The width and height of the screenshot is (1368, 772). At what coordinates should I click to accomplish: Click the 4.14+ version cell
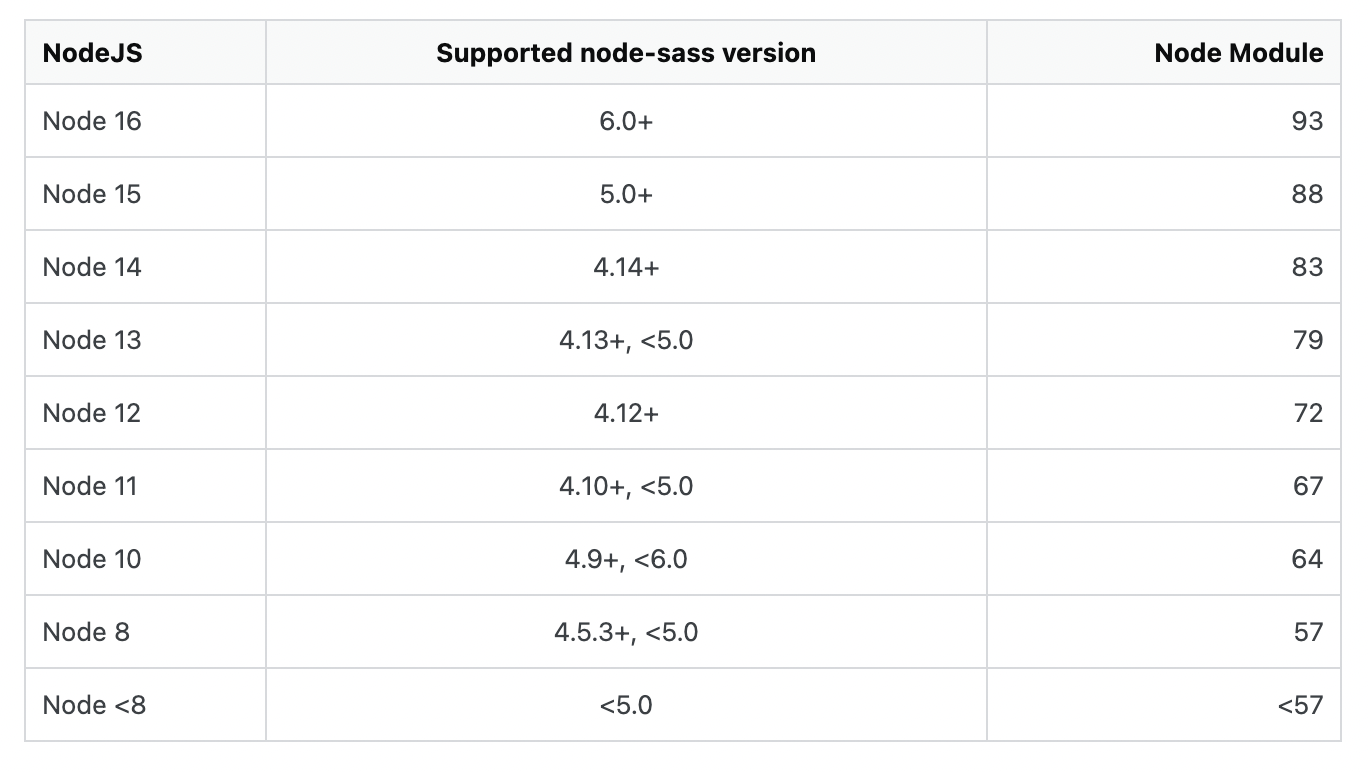pos(626,267)
